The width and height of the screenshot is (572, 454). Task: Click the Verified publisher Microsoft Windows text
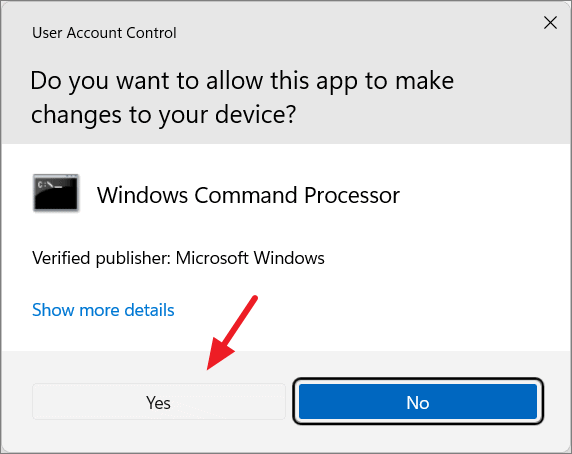pyautogui.click(x=178, y=258)
